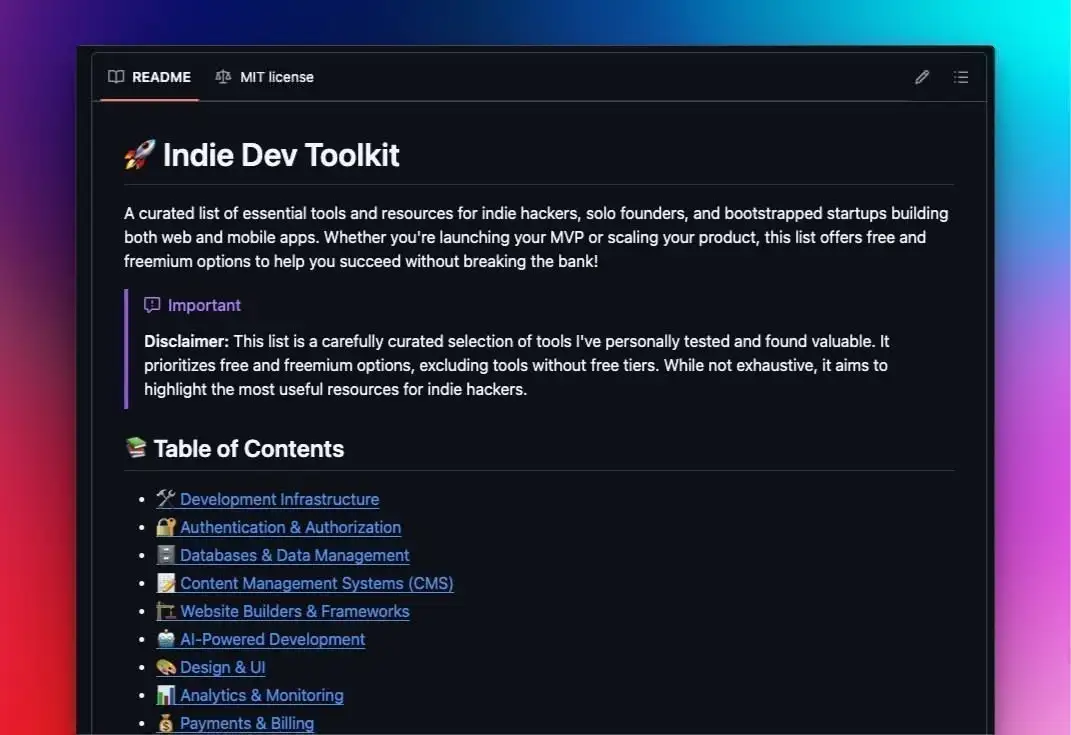
Task: Click the lock emoji before Authentication & Authorization
Action: 166,527
